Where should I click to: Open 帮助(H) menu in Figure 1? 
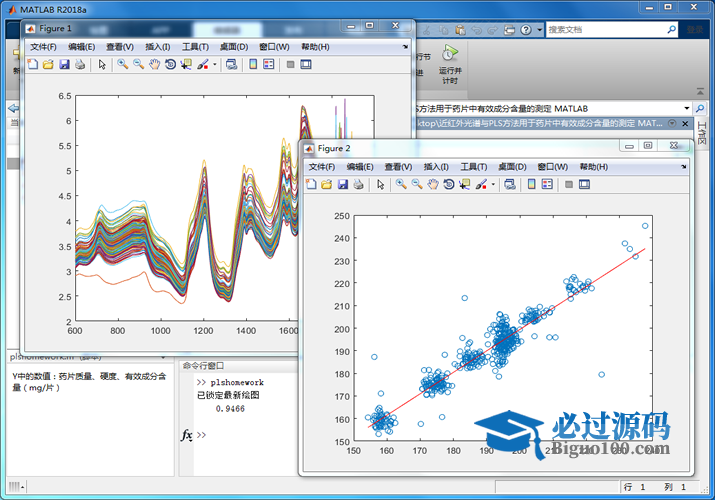point(315,47)
